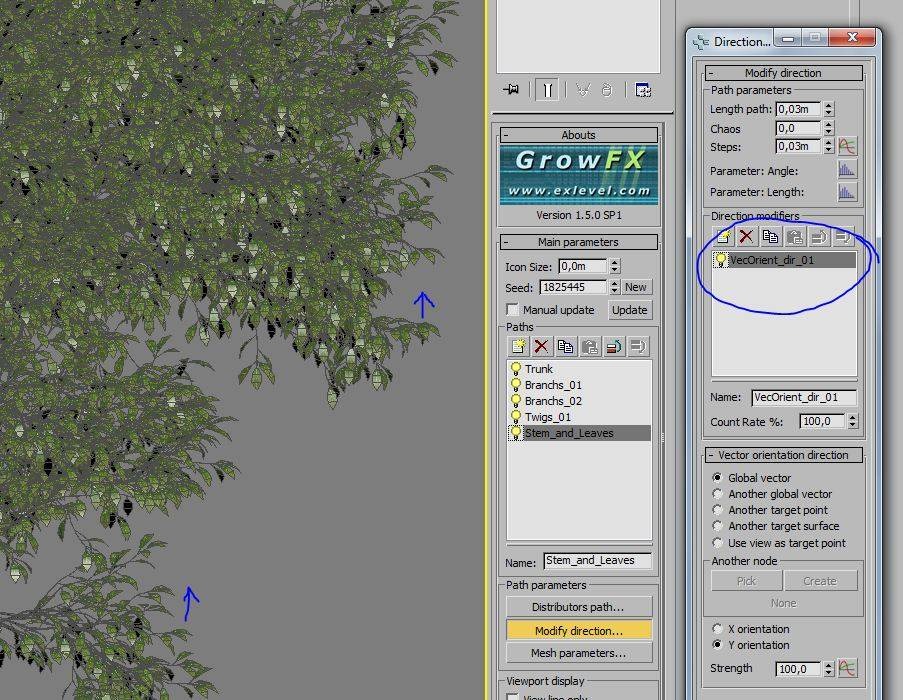Click New seed button
Image resolution: width=903 pixels, height=700 pixels.
pyautogui.click(x=636, y=287)
